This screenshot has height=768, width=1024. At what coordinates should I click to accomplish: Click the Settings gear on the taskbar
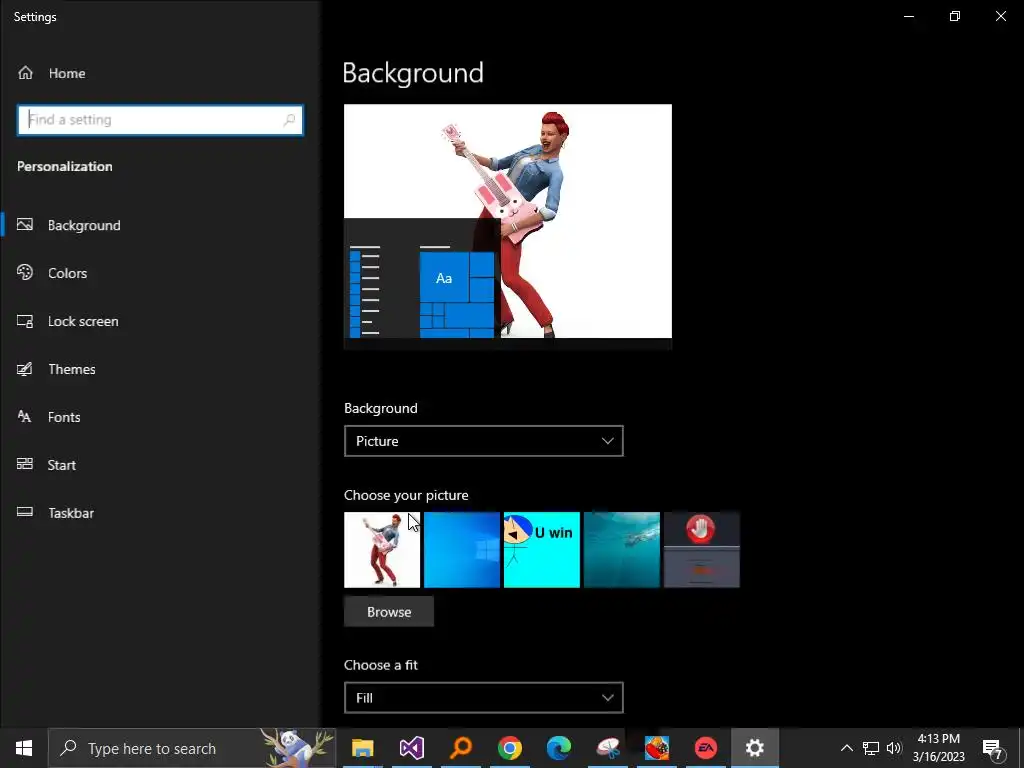click(x=755, y=748)
